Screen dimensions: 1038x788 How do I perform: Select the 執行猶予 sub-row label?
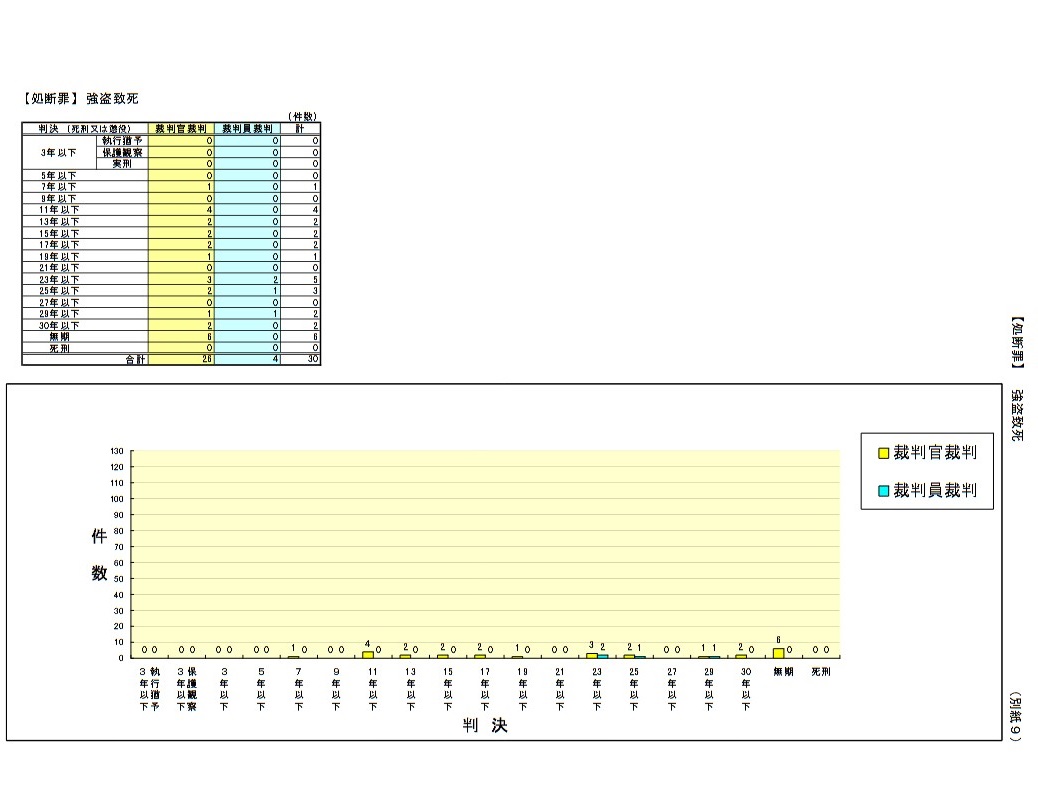[x=121, y=141]
